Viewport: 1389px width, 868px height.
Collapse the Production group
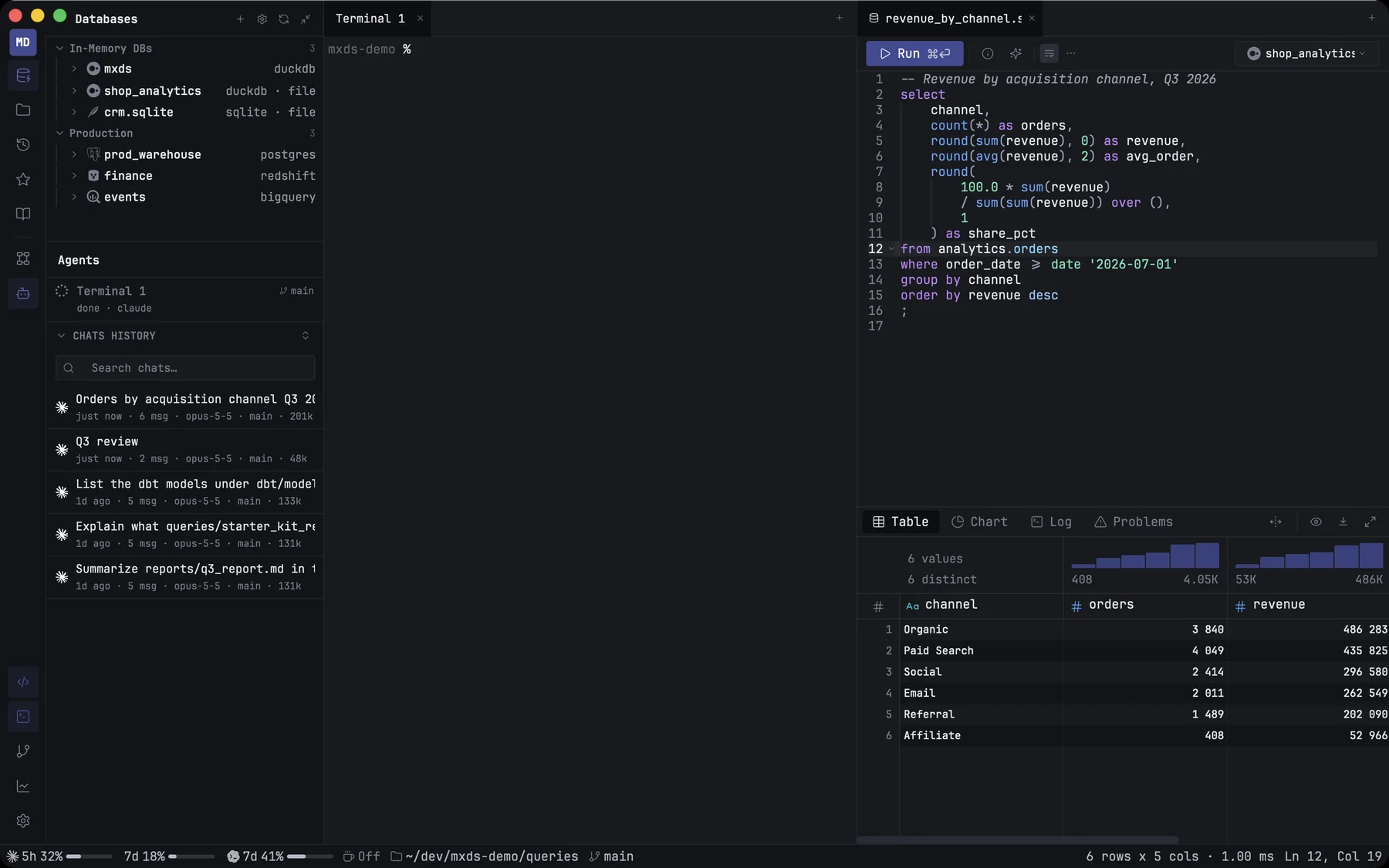click(x=60, y=133)
